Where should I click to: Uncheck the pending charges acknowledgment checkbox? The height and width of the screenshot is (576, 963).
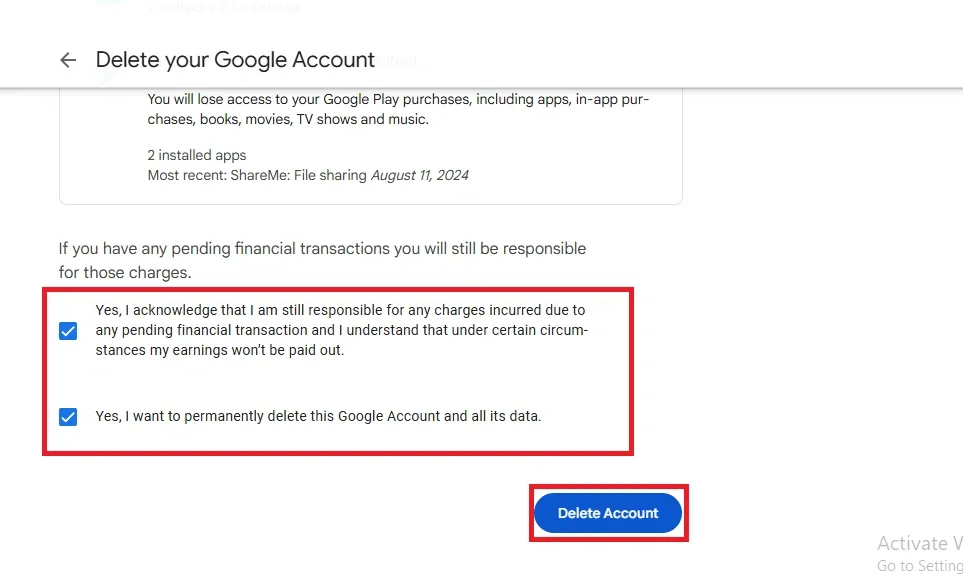click(x=68, y=331)
